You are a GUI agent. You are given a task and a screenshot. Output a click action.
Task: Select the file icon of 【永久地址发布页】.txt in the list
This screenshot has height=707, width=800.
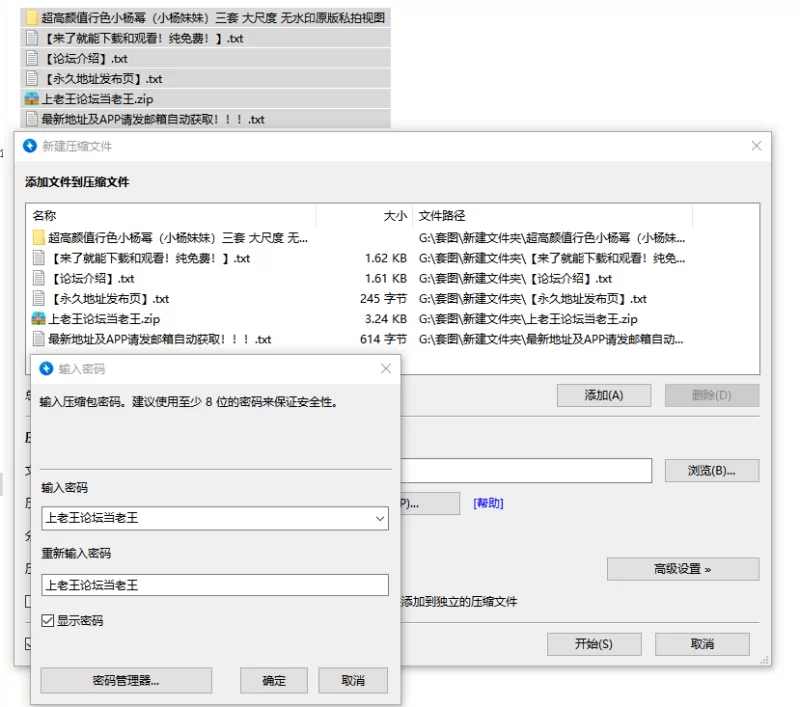[39, 298]
